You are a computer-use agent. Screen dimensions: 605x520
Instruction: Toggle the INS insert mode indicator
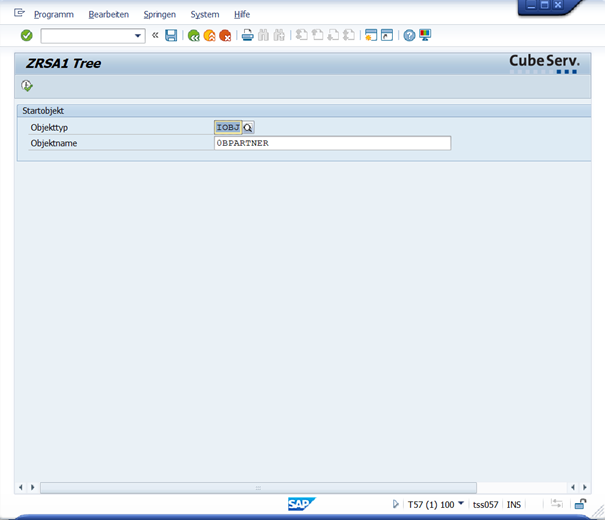pyautogui.click(x=514, y=505)
